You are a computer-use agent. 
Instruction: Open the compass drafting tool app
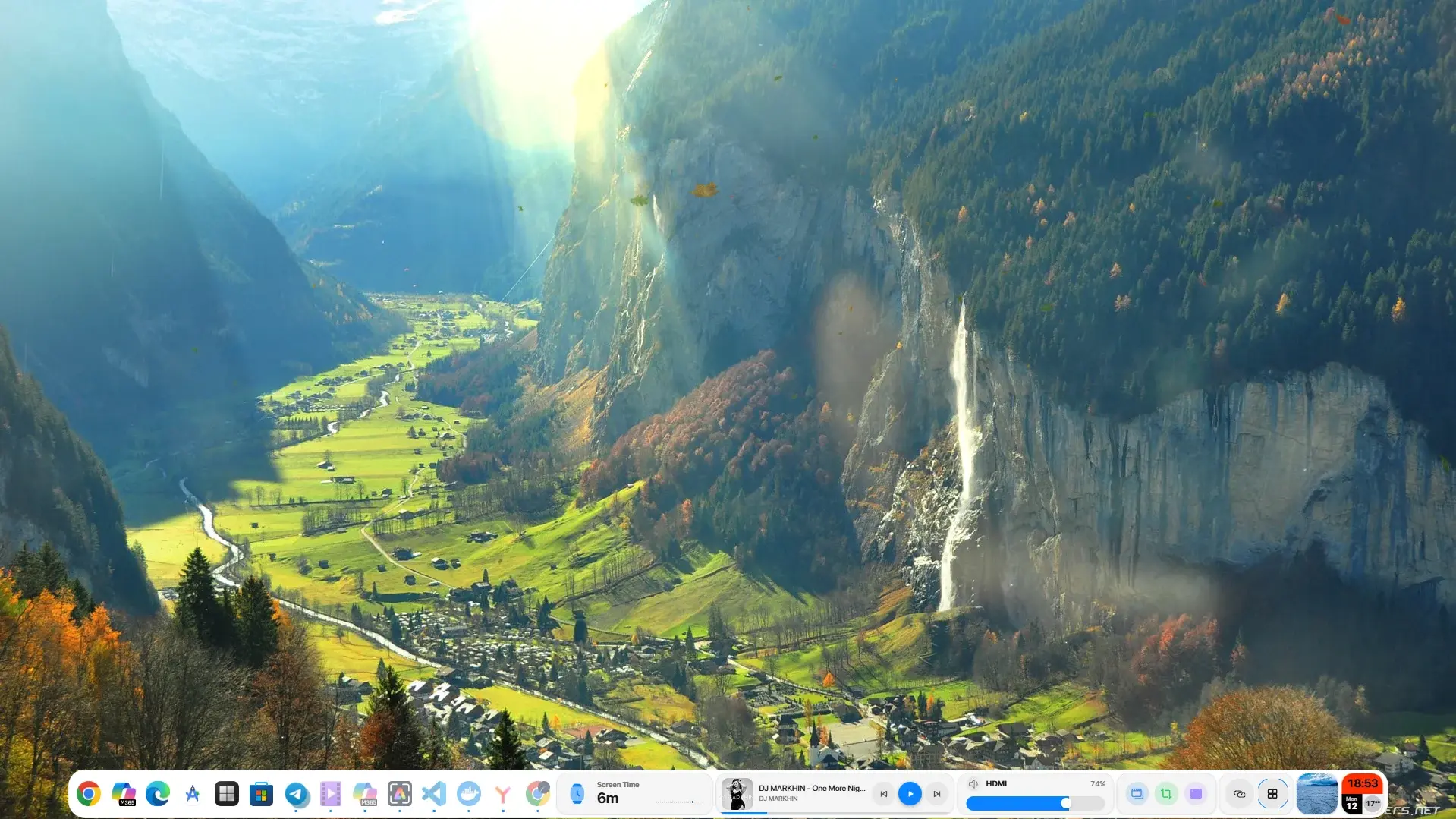point(193,794)
